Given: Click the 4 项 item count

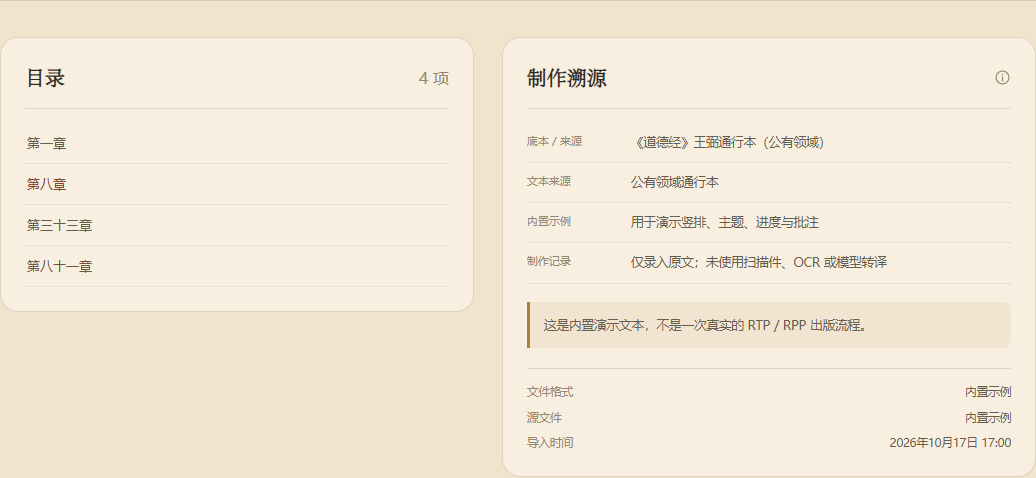Looking at the screenshot, I should [433, 79].
